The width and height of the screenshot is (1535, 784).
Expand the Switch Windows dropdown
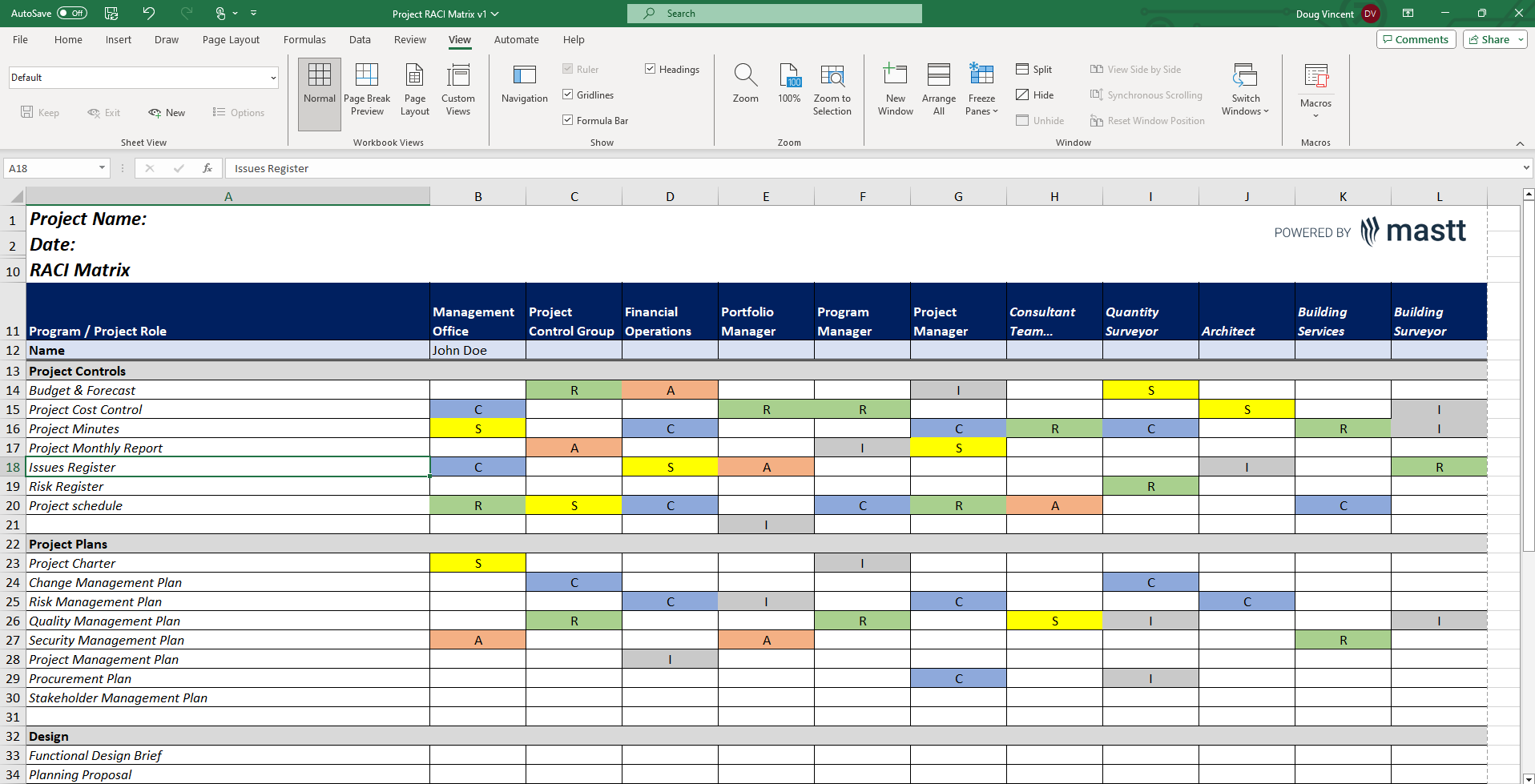click(1245, 88)
